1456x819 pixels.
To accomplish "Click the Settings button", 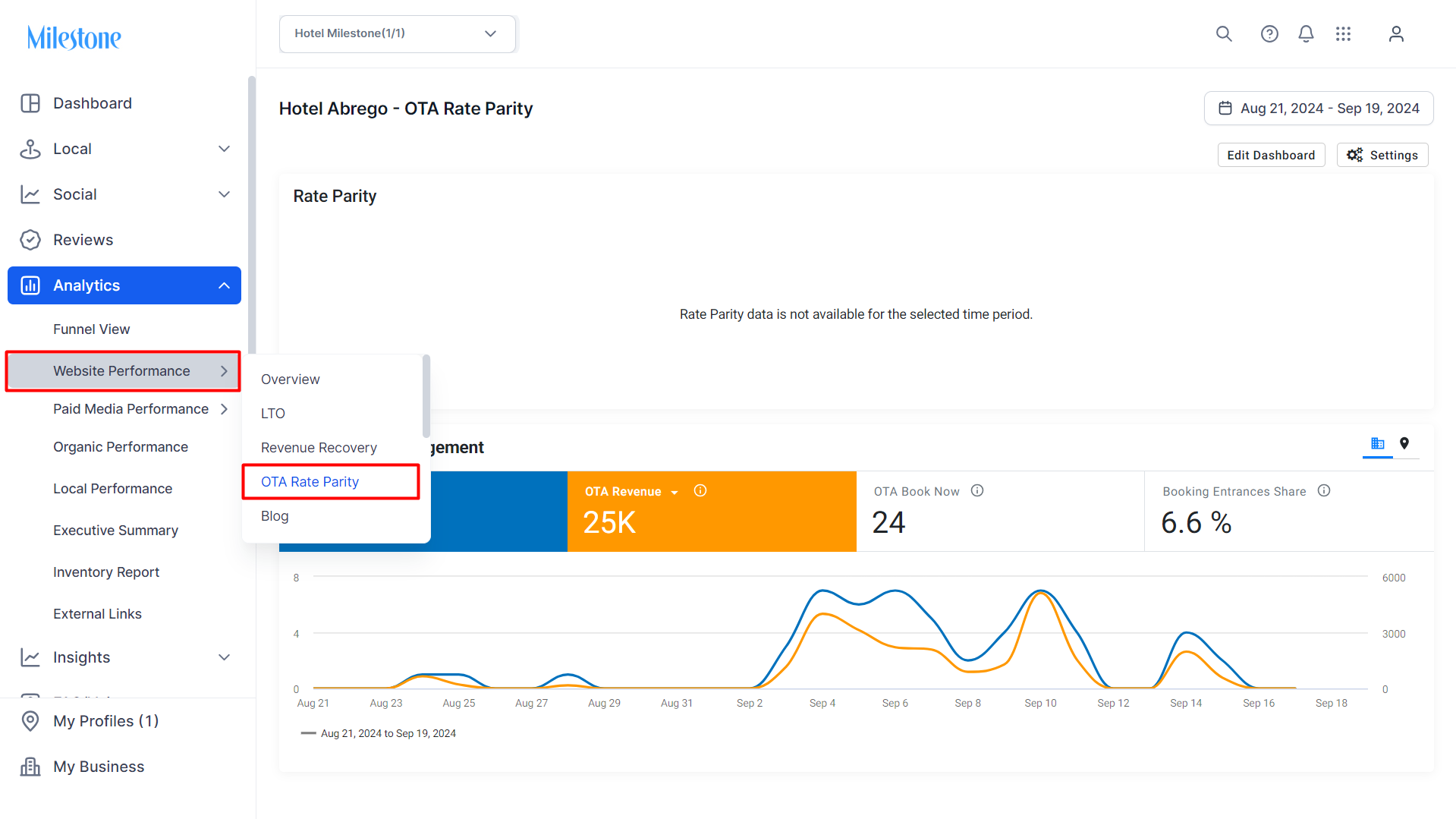I will (1382, 155).
